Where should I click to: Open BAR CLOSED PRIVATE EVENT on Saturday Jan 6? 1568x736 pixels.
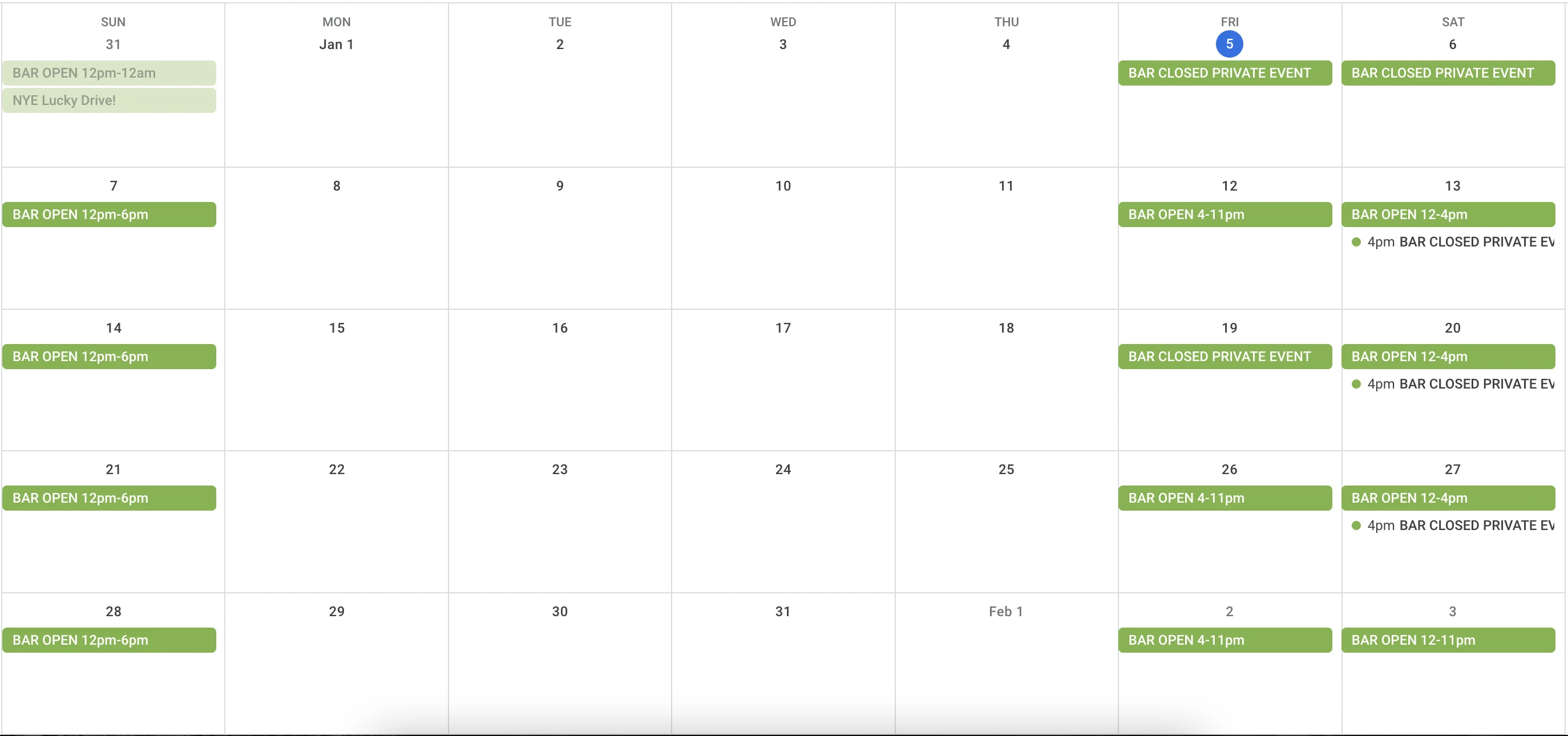(x=1448, y=72)
